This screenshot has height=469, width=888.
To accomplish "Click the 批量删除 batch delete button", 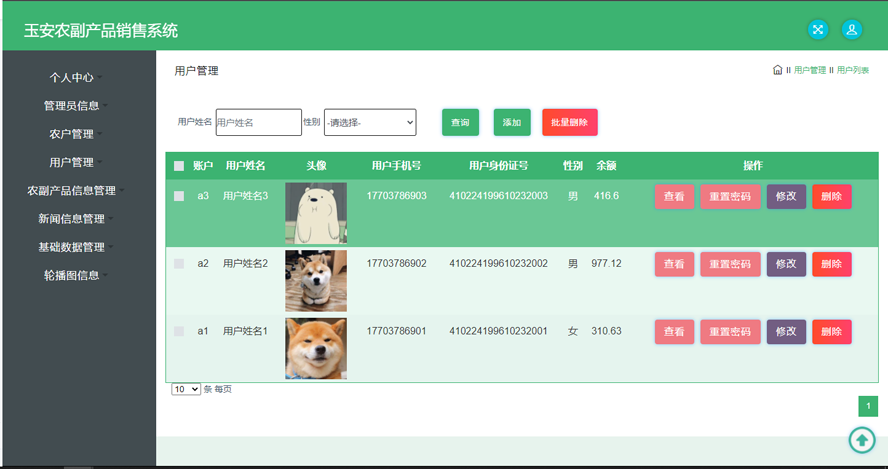I will 570,122.
